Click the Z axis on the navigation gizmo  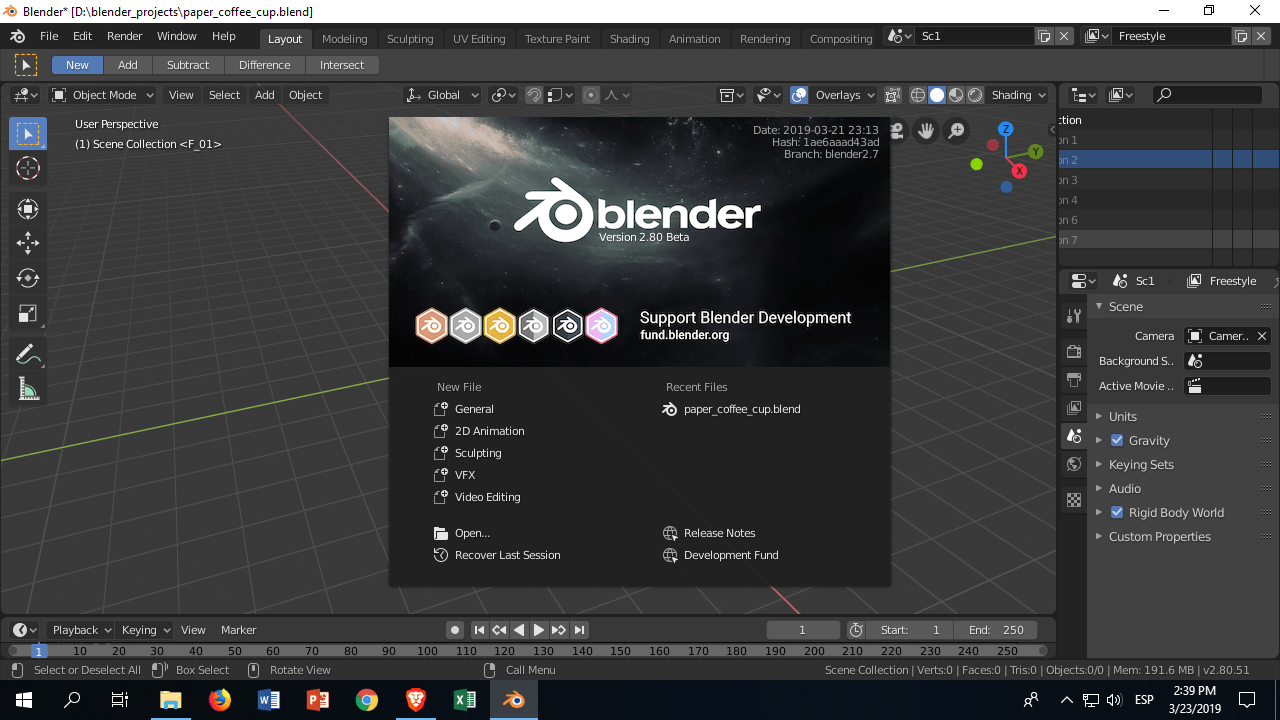click(1006, 129)
